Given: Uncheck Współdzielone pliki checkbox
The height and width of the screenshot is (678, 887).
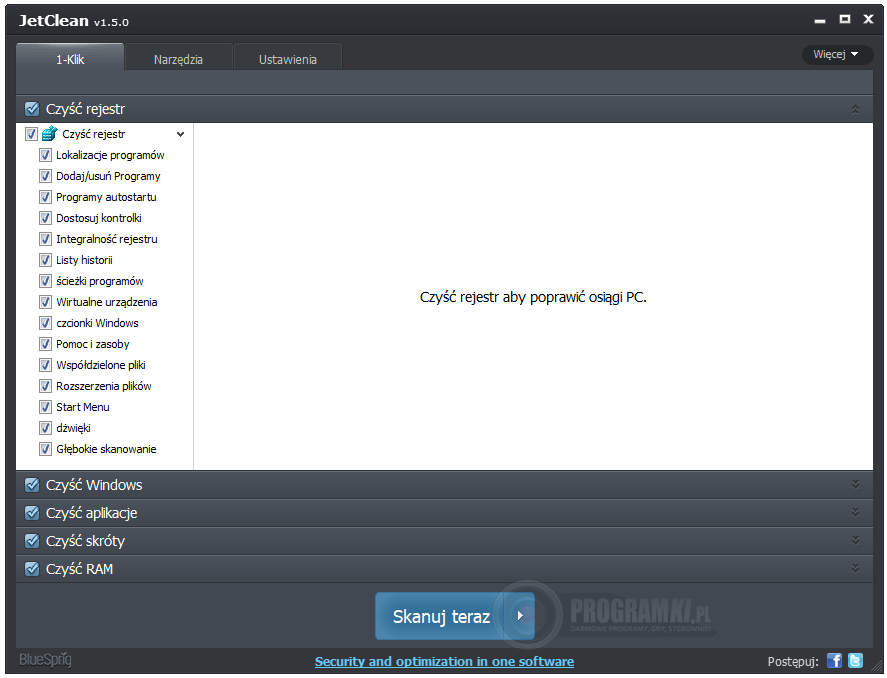Looking at the screenshot, I should pos(45,365).
